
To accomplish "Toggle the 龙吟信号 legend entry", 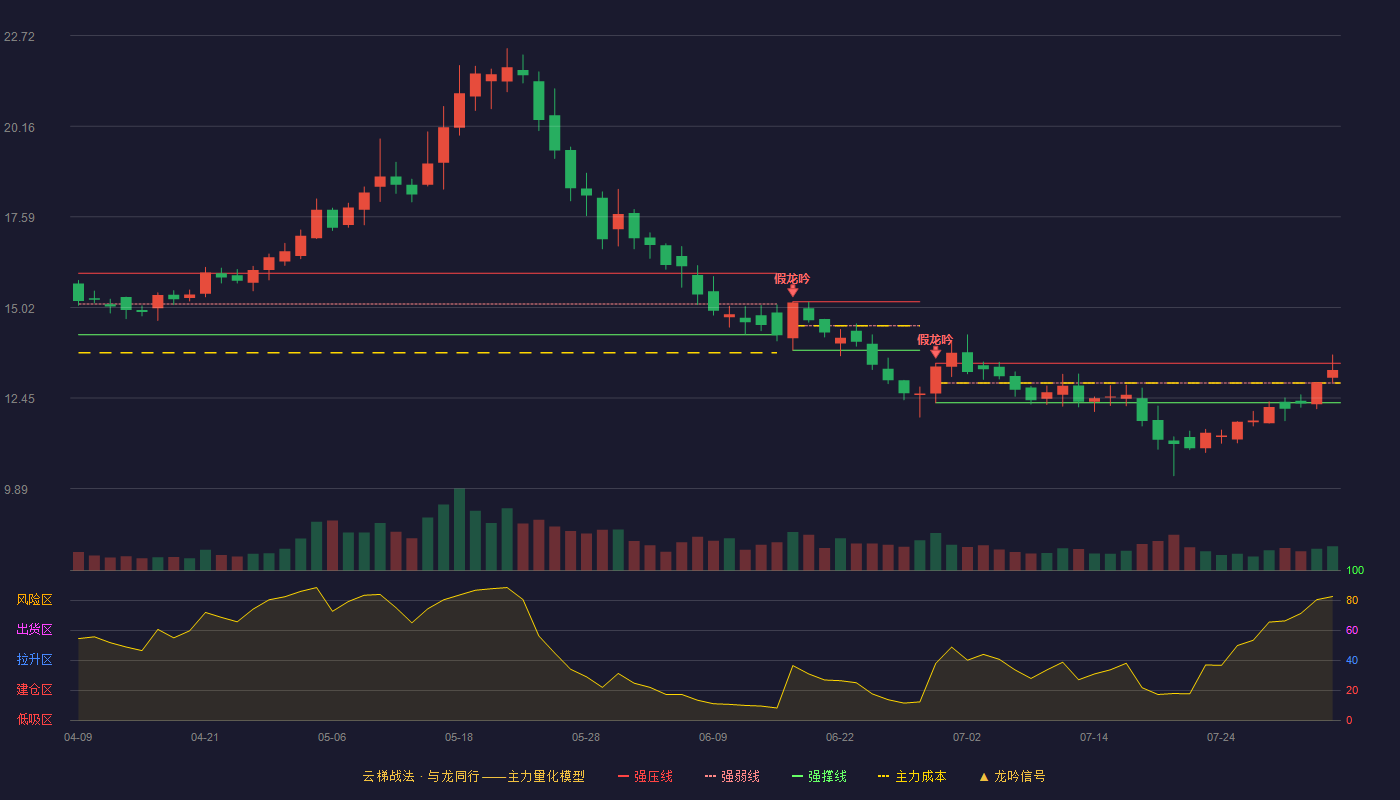I will (1012, 776).
